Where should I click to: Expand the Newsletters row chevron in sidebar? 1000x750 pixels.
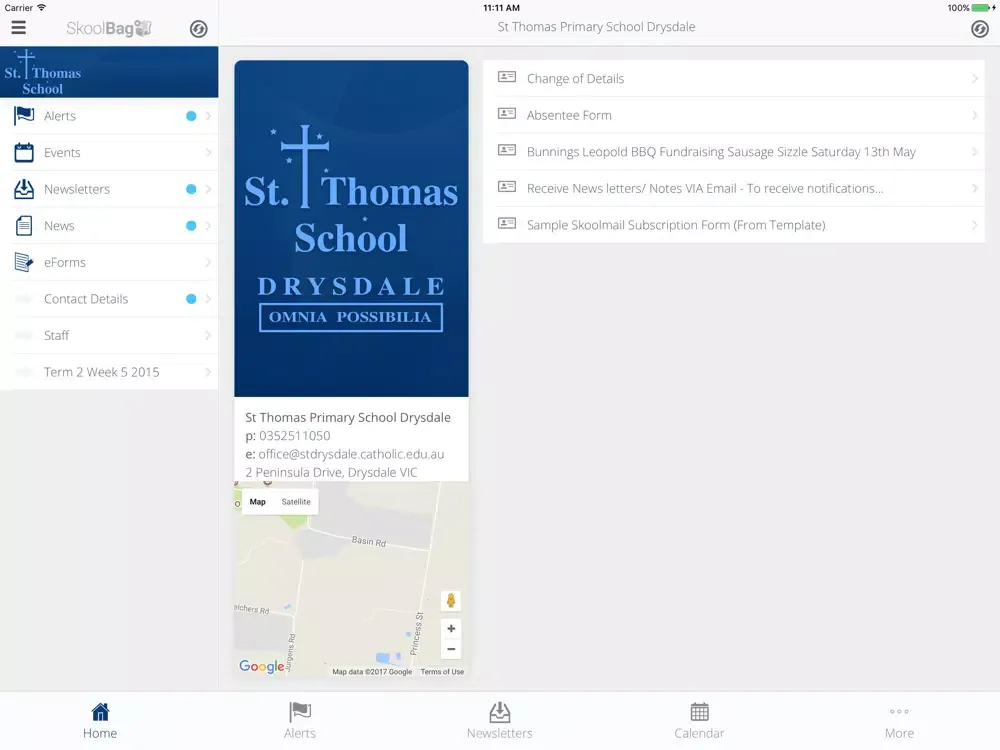(x=208, y=189)
